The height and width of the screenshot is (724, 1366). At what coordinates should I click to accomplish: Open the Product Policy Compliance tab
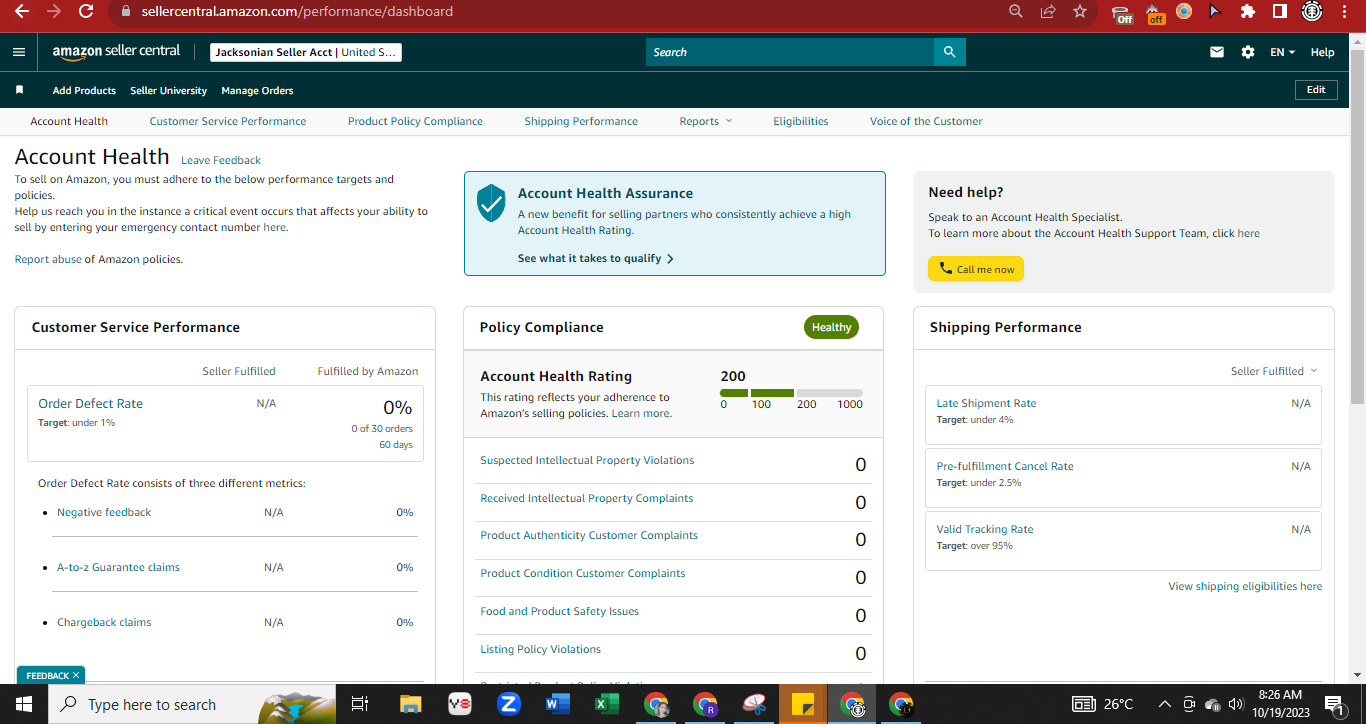(415, 121)
